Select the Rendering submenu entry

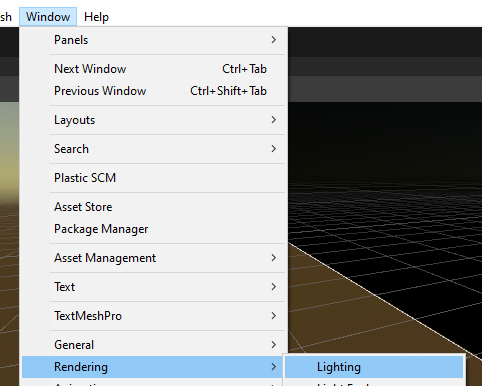[152, 367]
